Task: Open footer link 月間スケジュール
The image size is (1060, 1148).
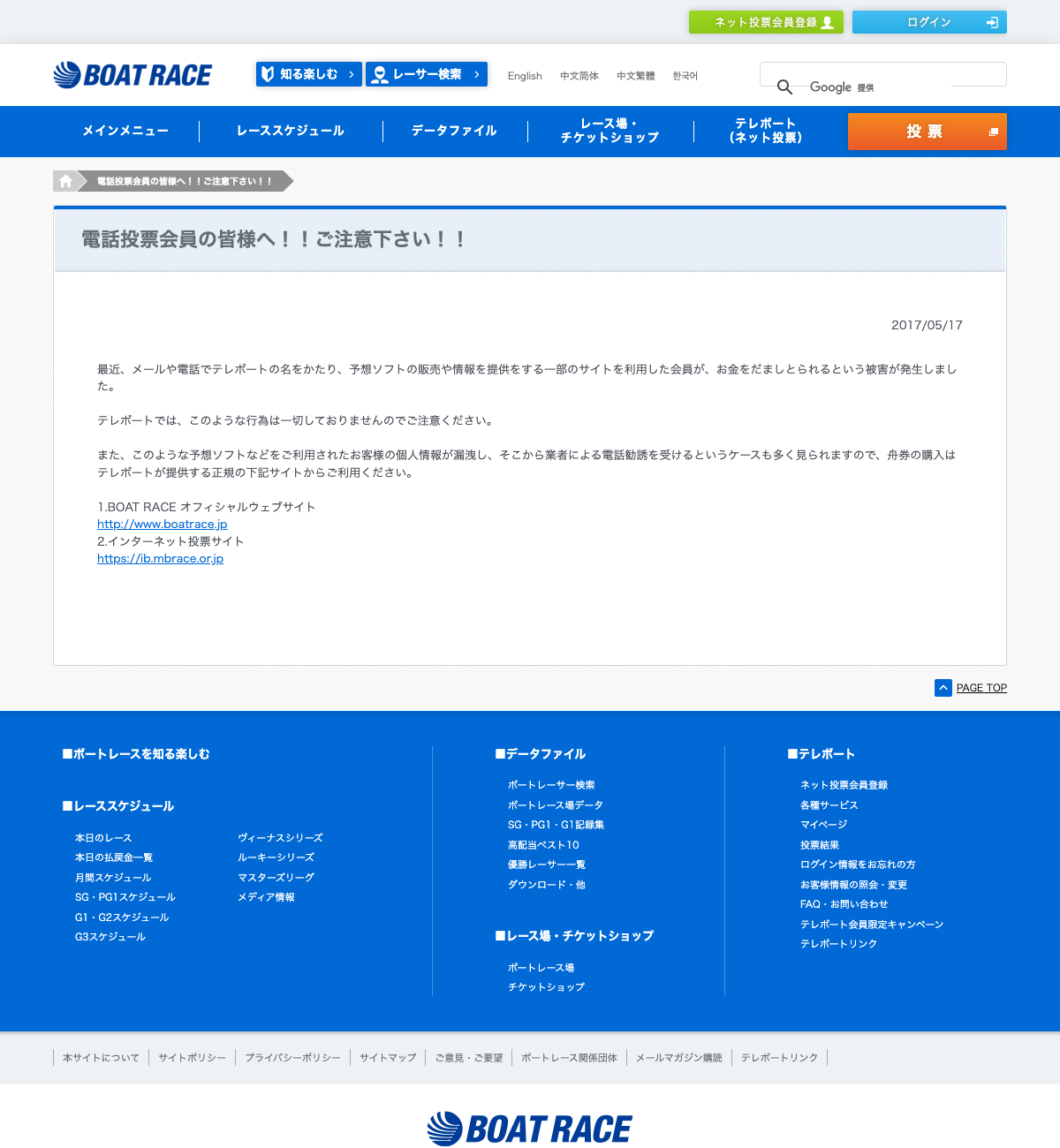Action: (x=113, y=878)
